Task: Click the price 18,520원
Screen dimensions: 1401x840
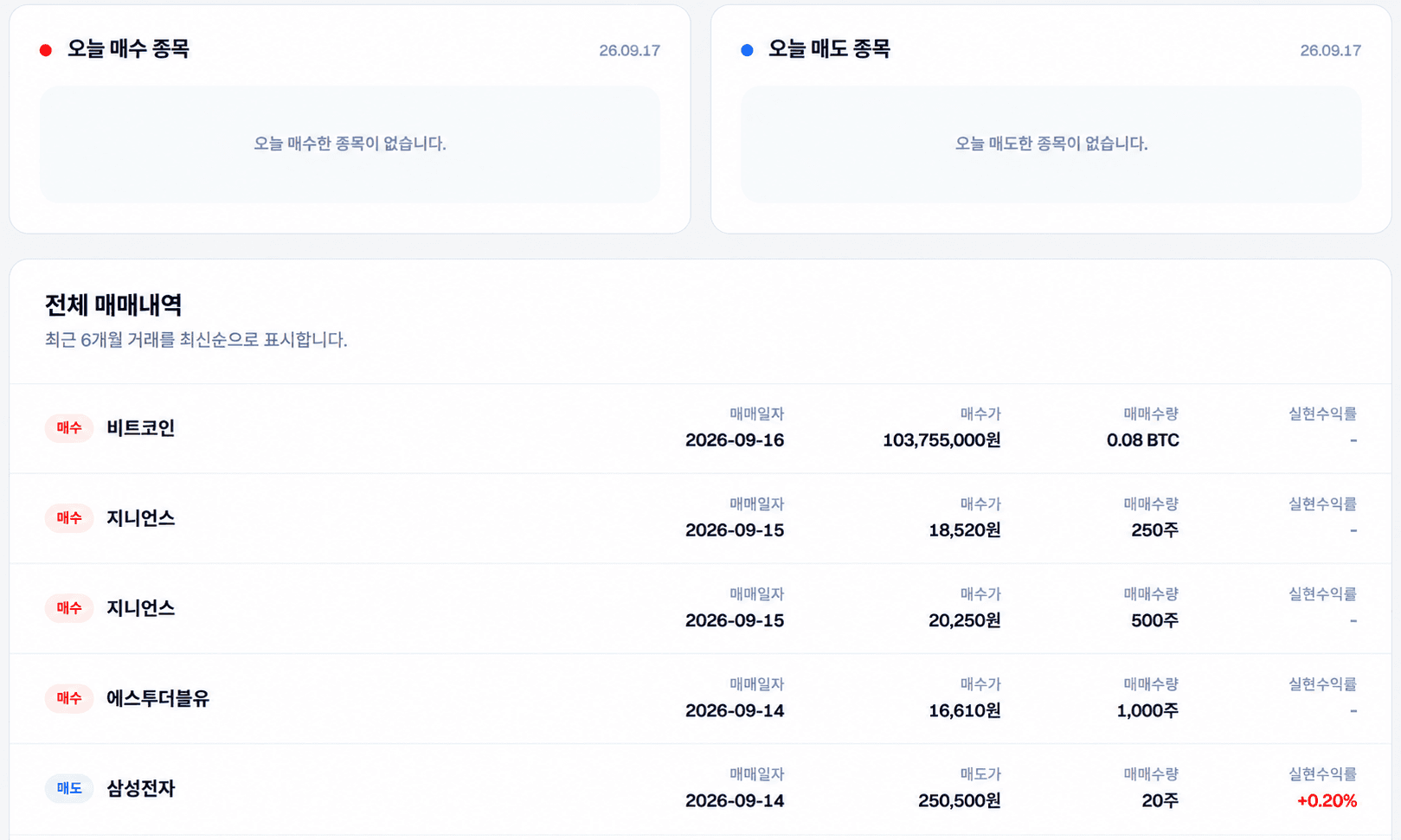Action: click(965, 530)
